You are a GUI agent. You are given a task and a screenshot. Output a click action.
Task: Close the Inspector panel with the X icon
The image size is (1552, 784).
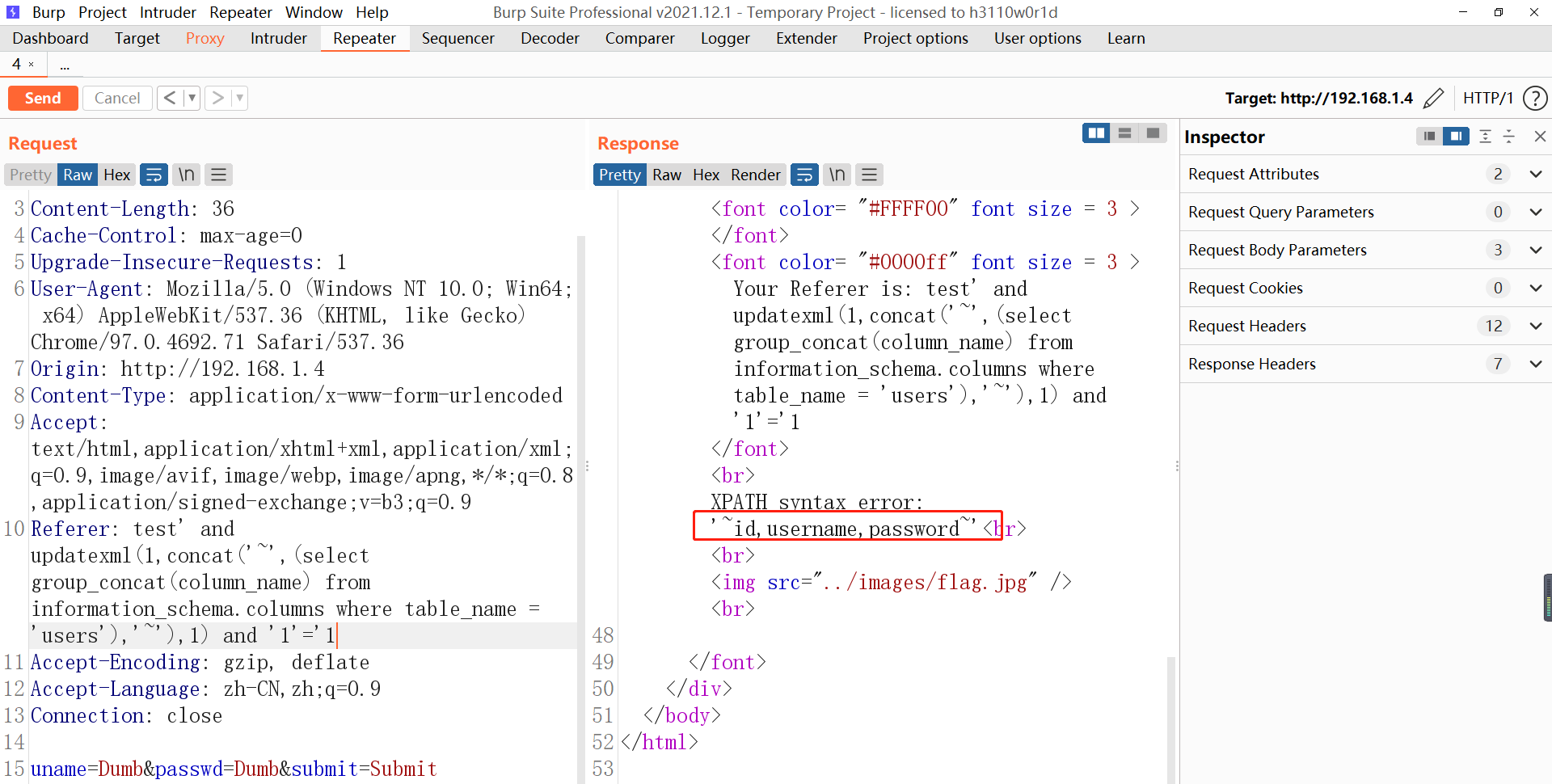[x=1541, y=136]
